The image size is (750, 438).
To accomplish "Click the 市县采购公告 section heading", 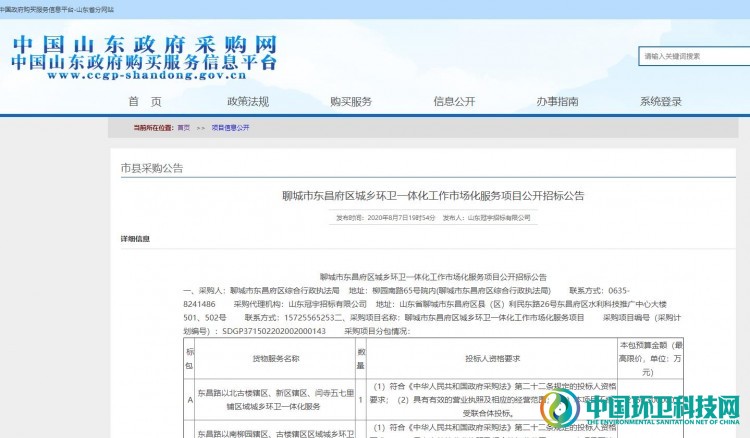I will pyautogui.click(x=152, y=168).
